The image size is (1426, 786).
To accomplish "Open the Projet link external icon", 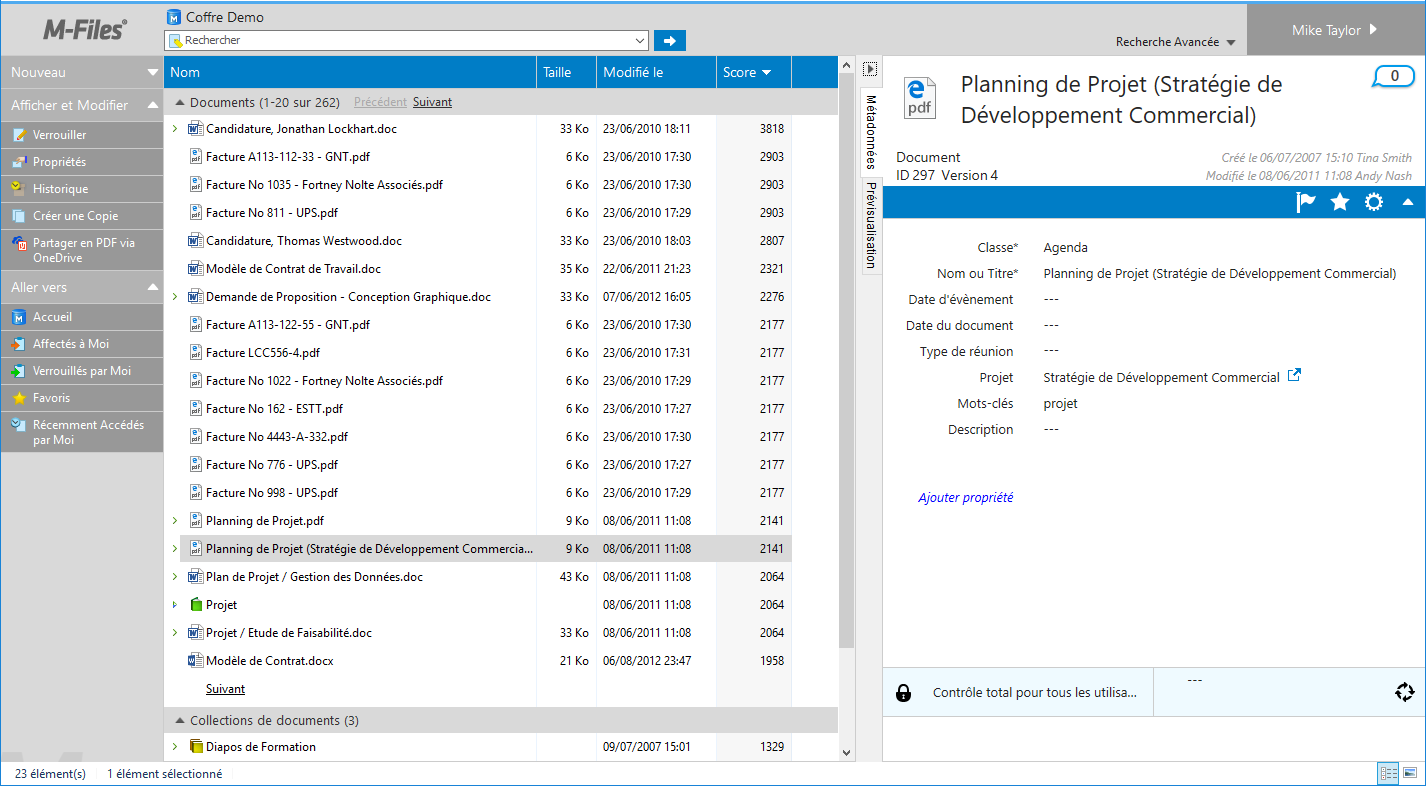I will point(1294,376).
